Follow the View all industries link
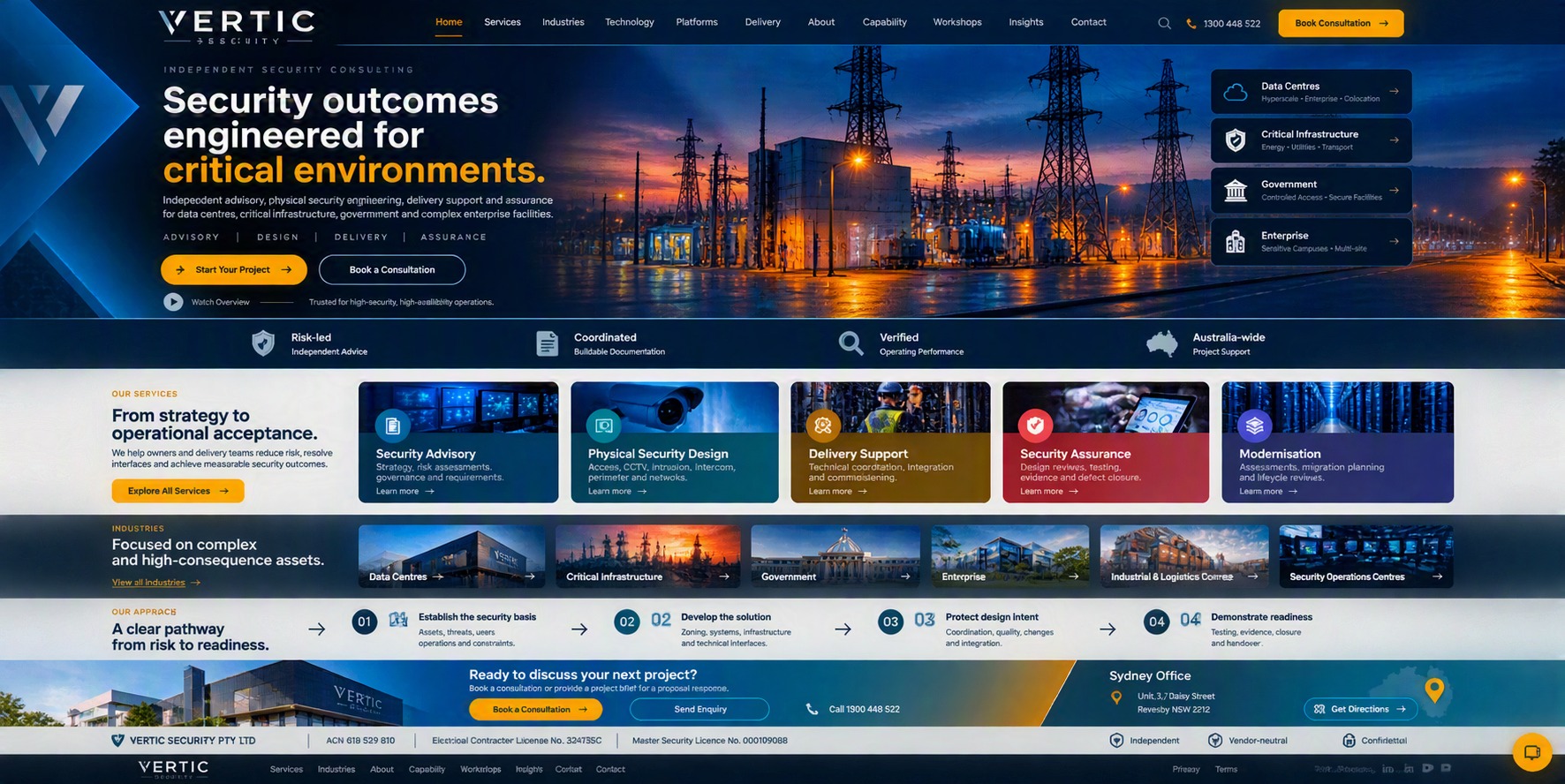The height and width of the screenshot is (784, 1565). 156,583
